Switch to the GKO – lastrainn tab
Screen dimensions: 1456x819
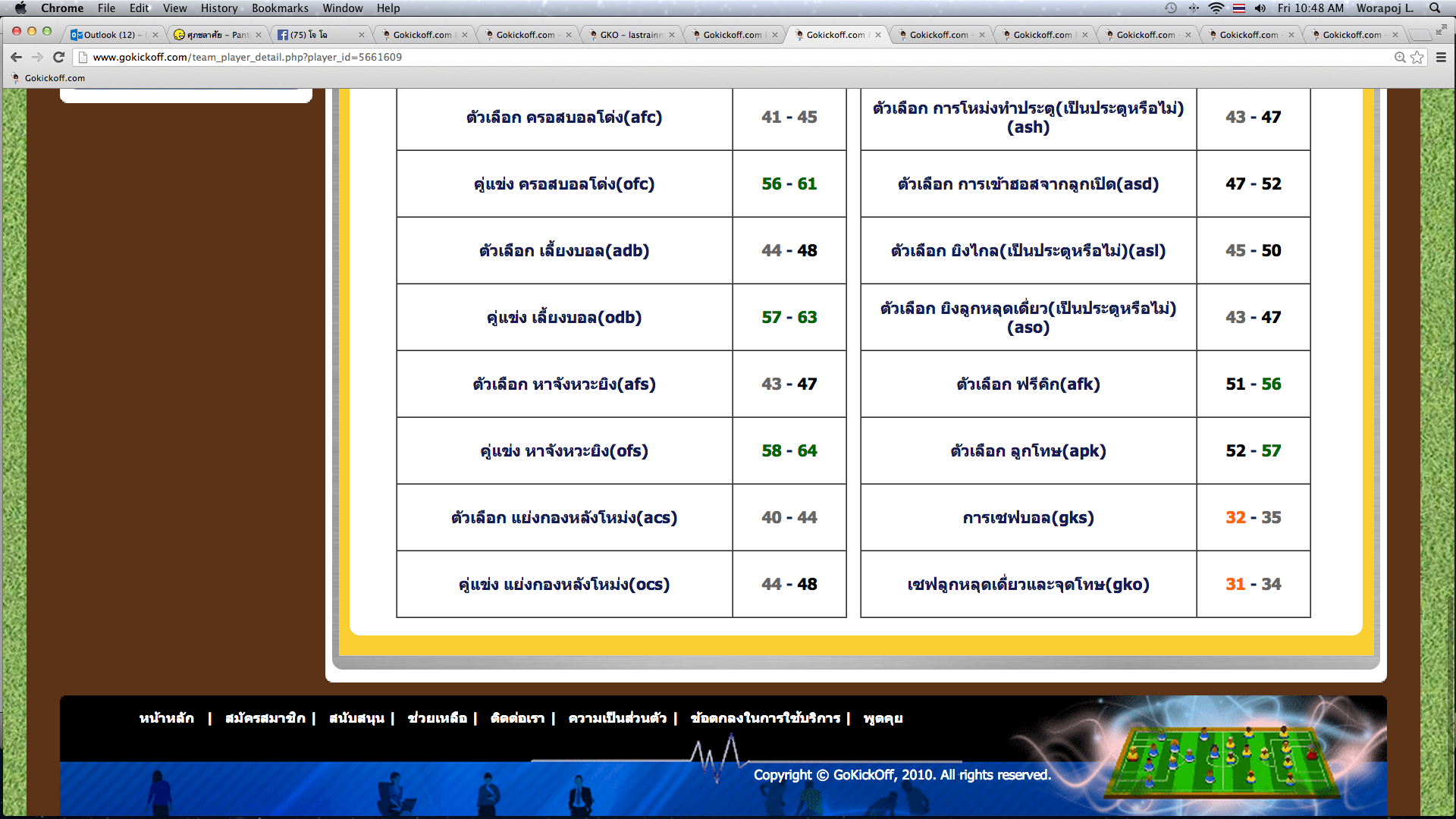pos(631,35)
